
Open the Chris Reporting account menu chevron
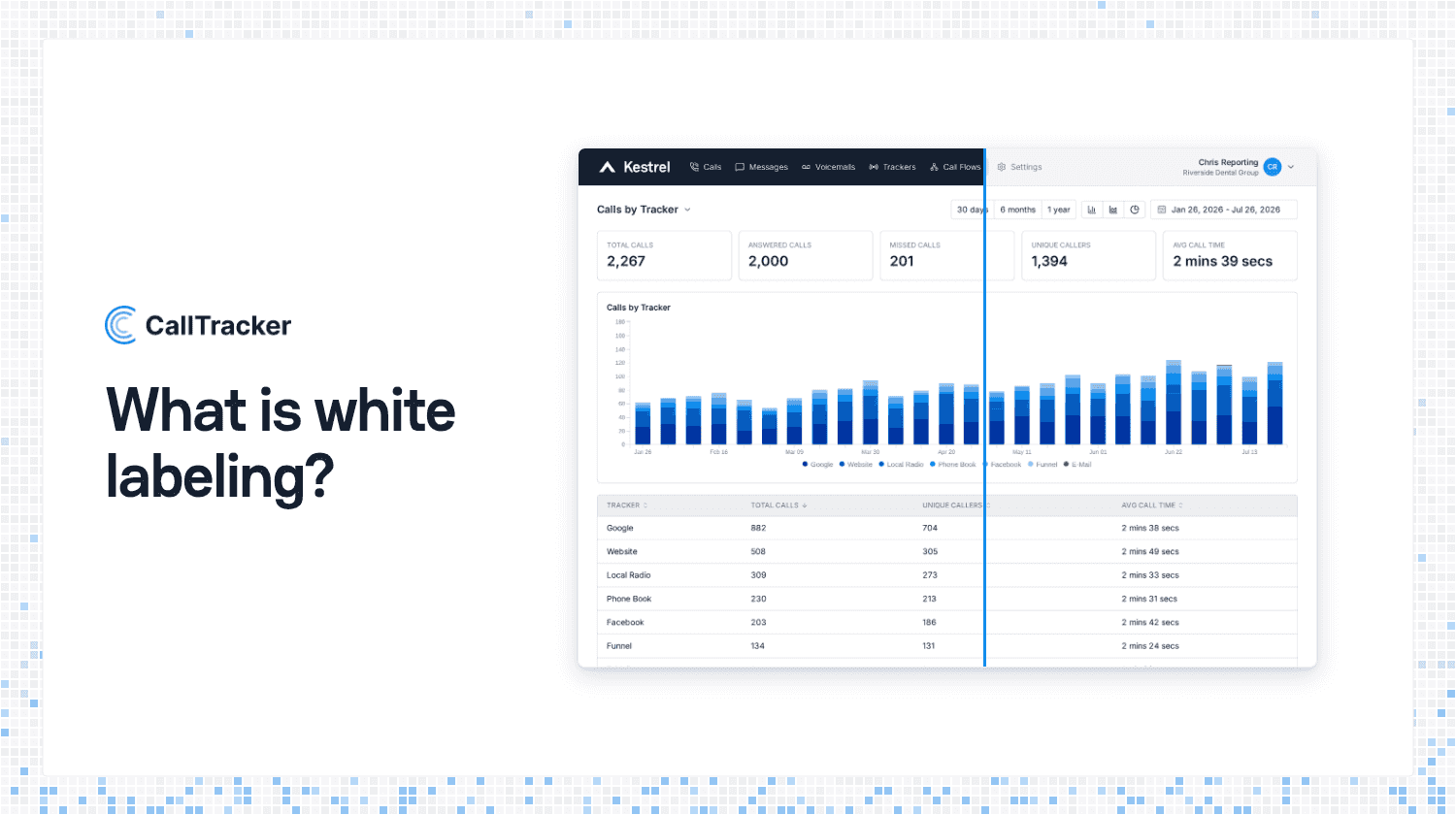pyautogui.click(x=1291, y=167)
